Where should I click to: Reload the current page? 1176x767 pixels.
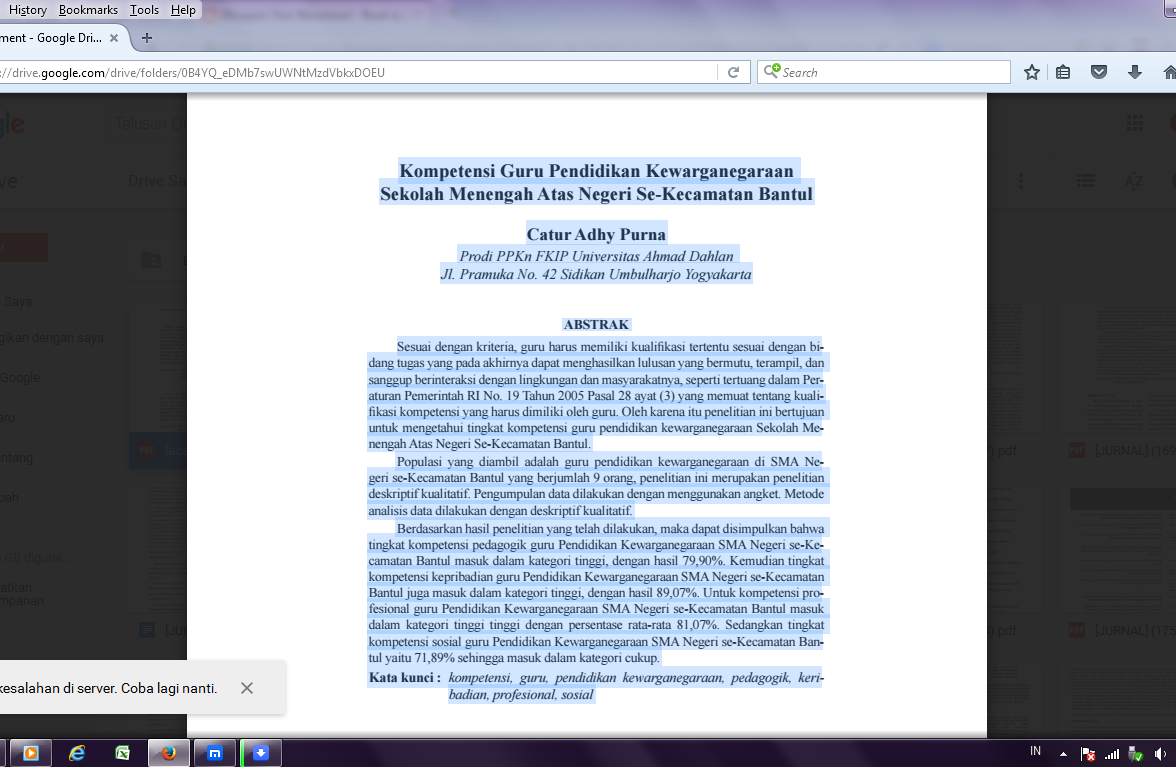coord(734,73)
